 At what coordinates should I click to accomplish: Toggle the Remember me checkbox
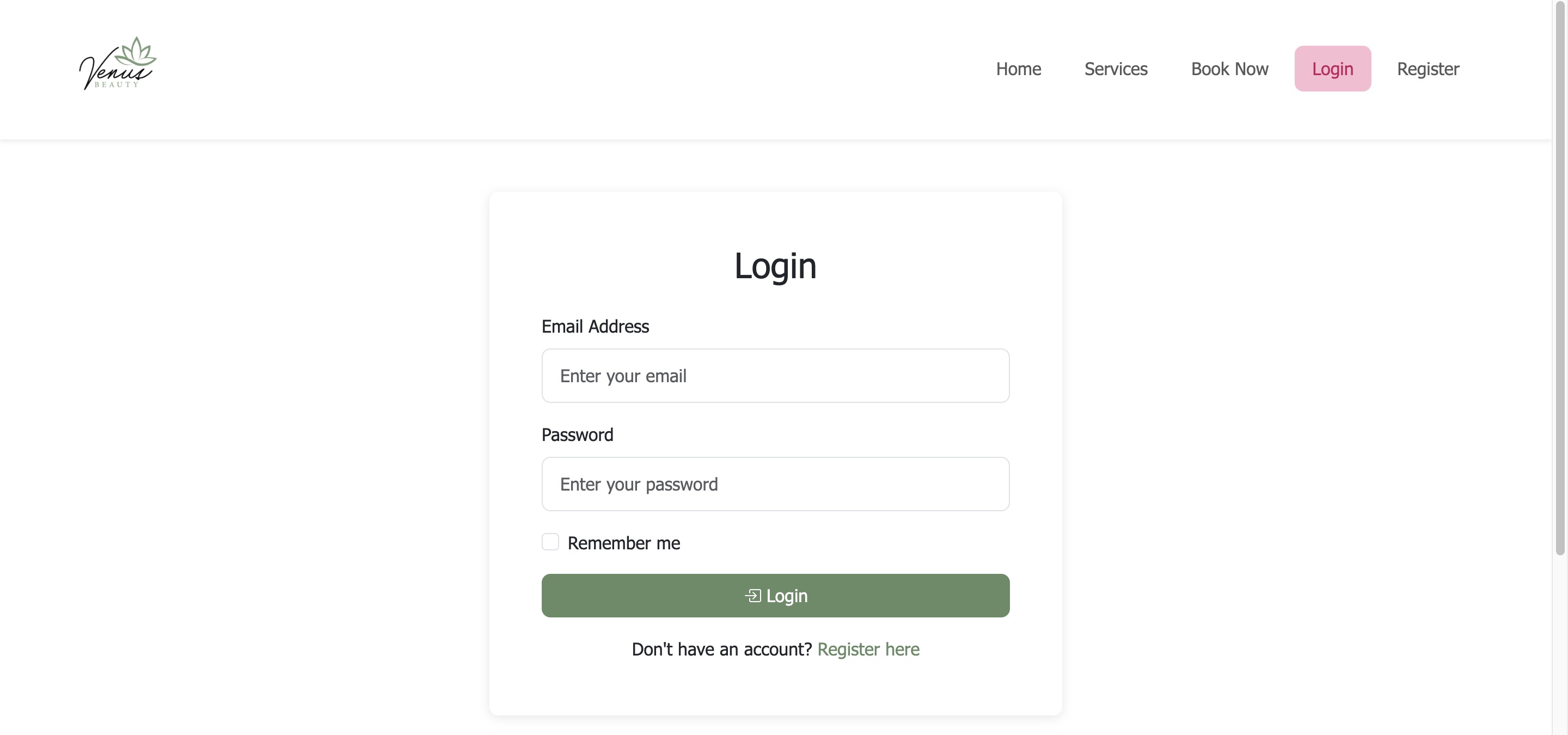(x=550, y=542)
